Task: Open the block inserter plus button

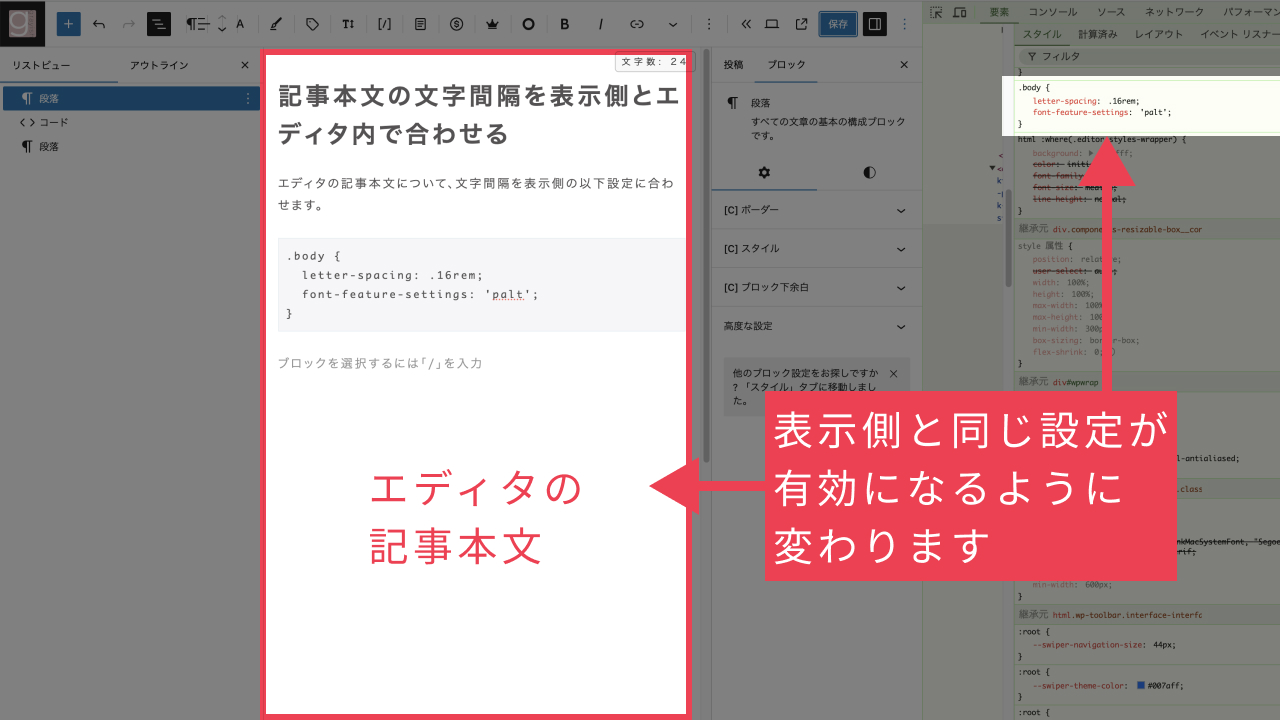Action: 69,23
